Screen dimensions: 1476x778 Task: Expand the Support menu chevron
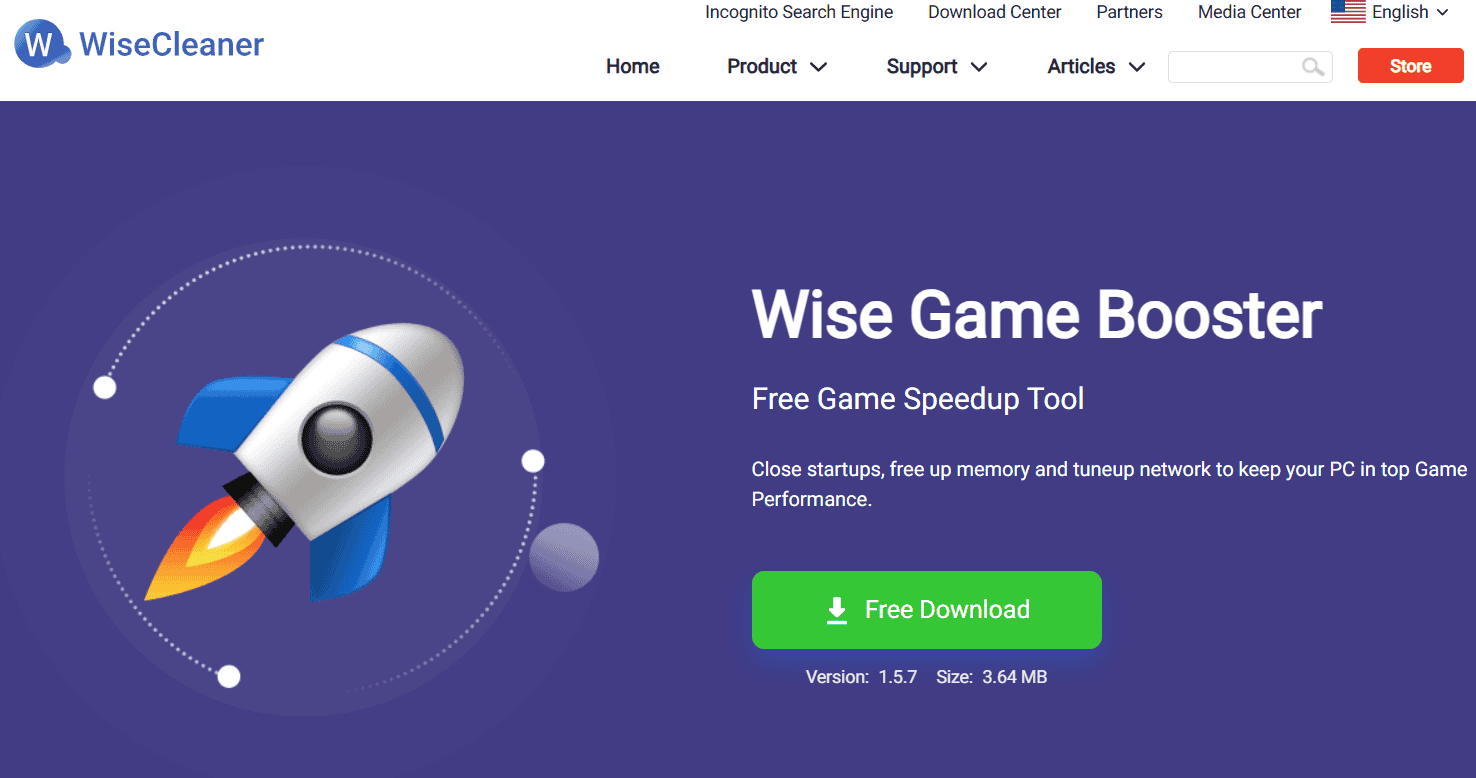pyautogui.click(x=978, y=67)
